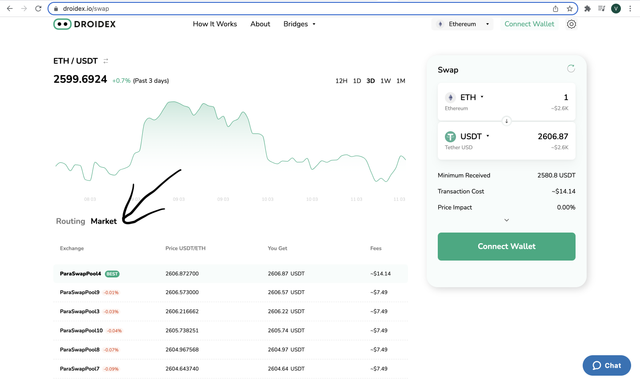This screenshot has height=382, width=640.
Task: Open the Chat widget
Action: 607,365
